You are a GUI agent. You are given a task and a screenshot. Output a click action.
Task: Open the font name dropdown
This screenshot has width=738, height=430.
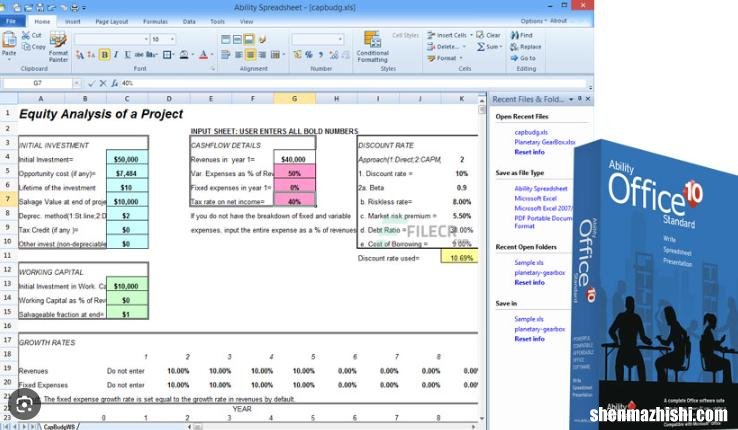point(146,40)
